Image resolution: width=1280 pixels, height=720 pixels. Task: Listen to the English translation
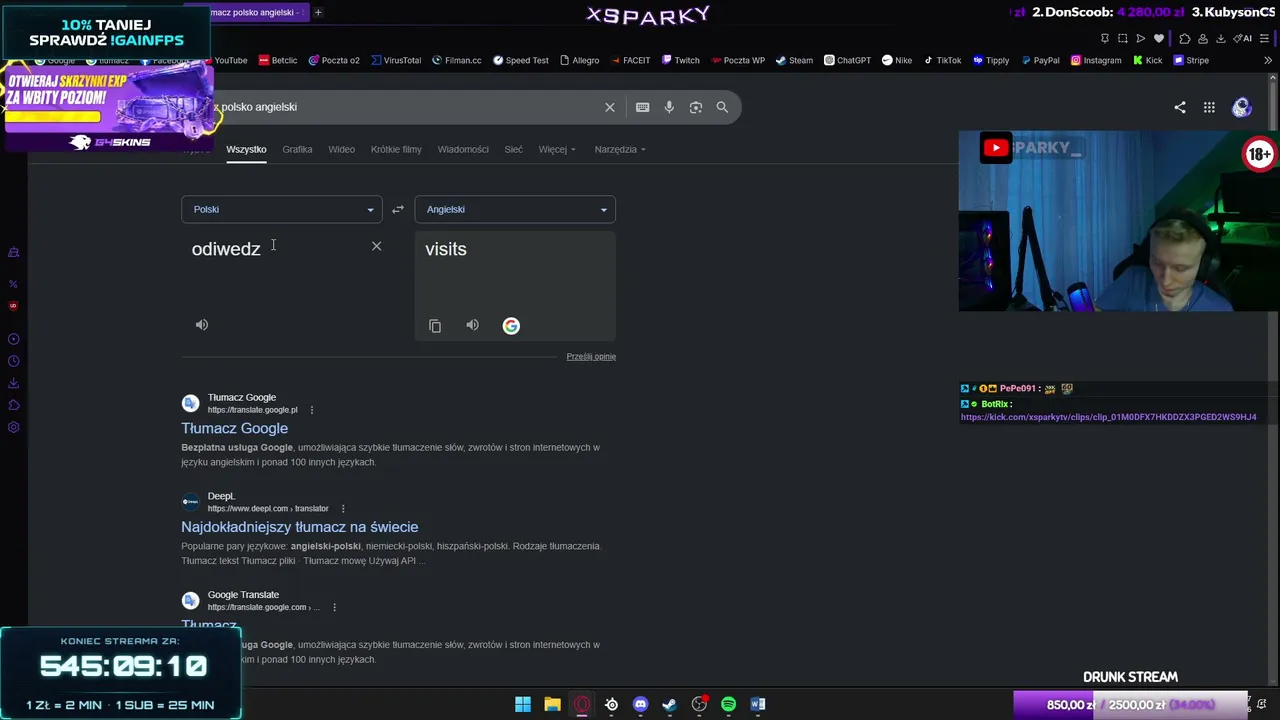pyautogui.click(x=472, y=325)
